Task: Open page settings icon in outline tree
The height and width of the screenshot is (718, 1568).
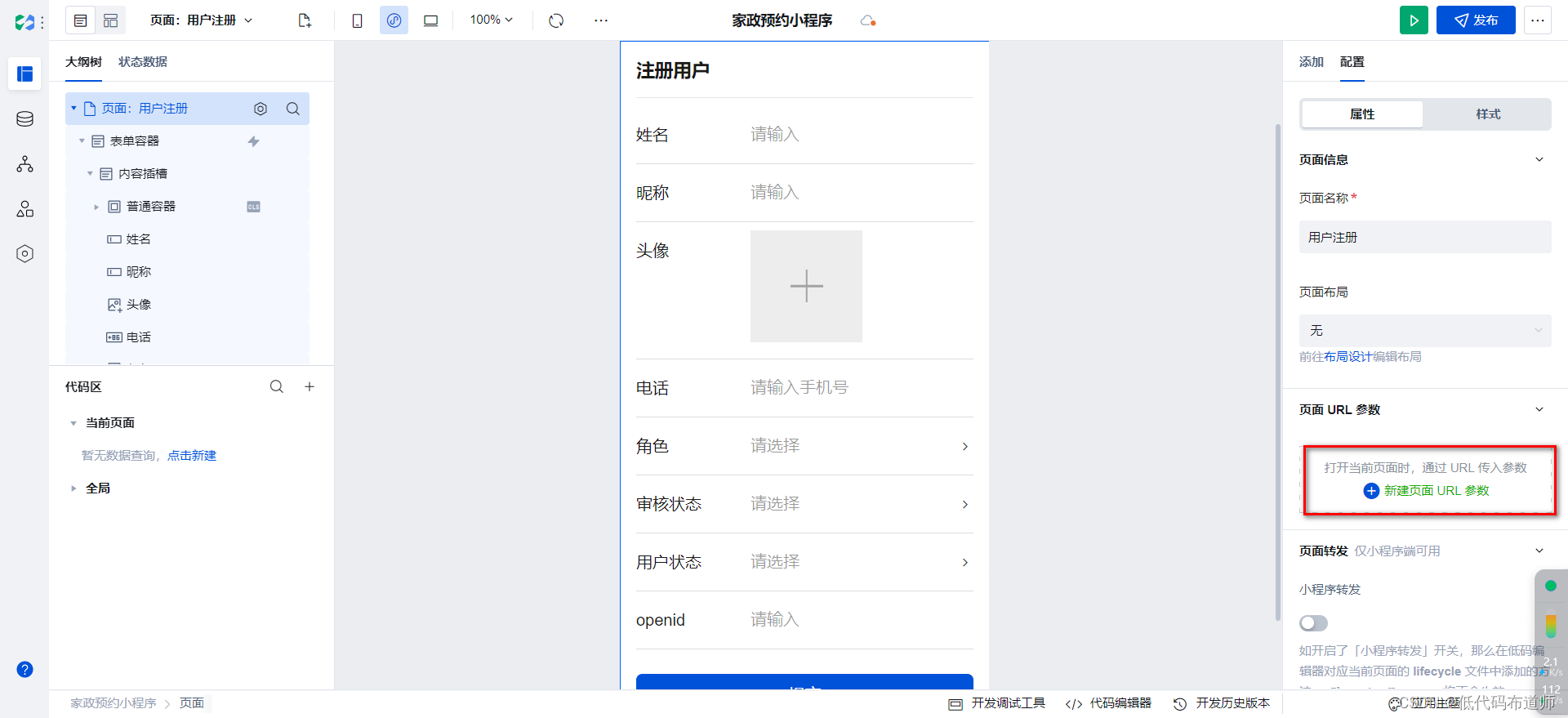Action: (x=261, y=109)
